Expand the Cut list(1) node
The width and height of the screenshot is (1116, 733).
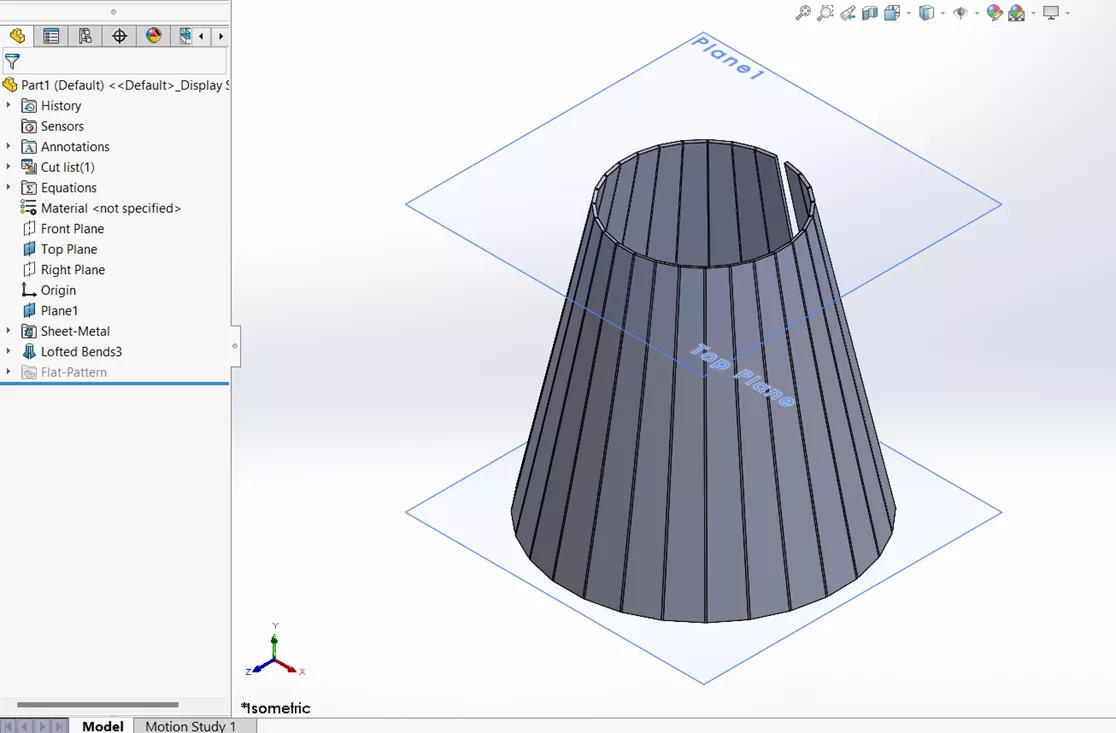point(9,167)
